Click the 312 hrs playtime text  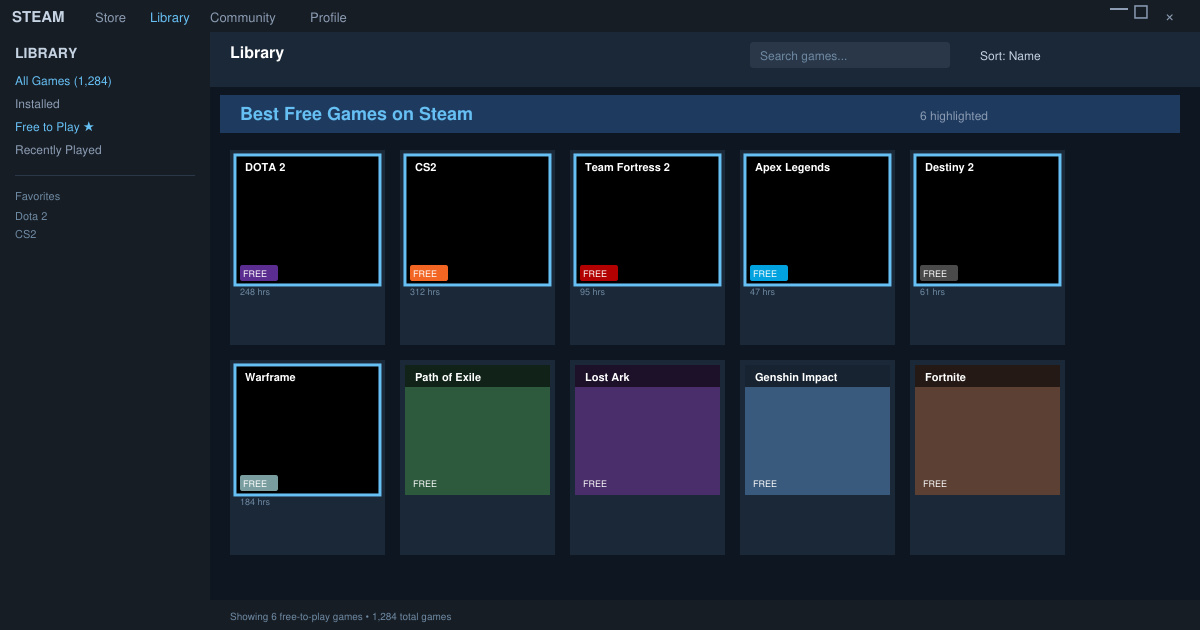[x=425, y=292]
